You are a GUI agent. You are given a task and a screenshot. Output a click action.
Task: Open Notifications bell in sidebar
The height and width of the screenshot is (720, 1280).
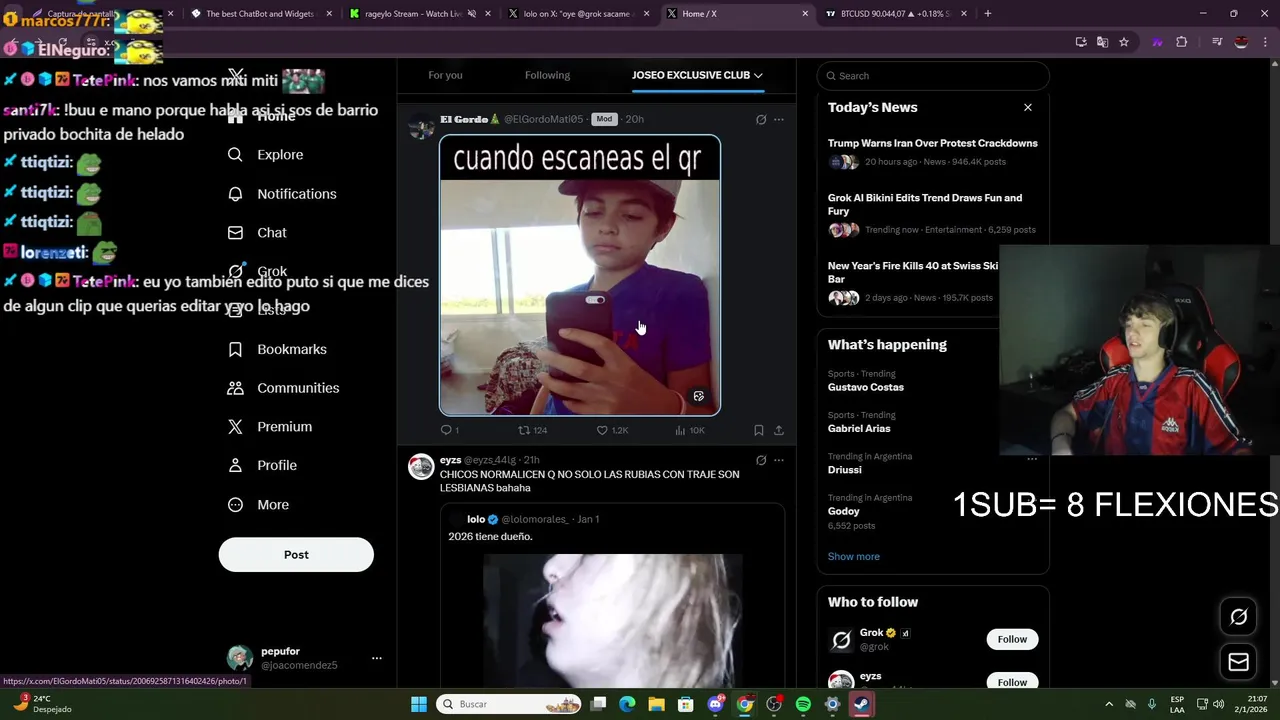282,194
